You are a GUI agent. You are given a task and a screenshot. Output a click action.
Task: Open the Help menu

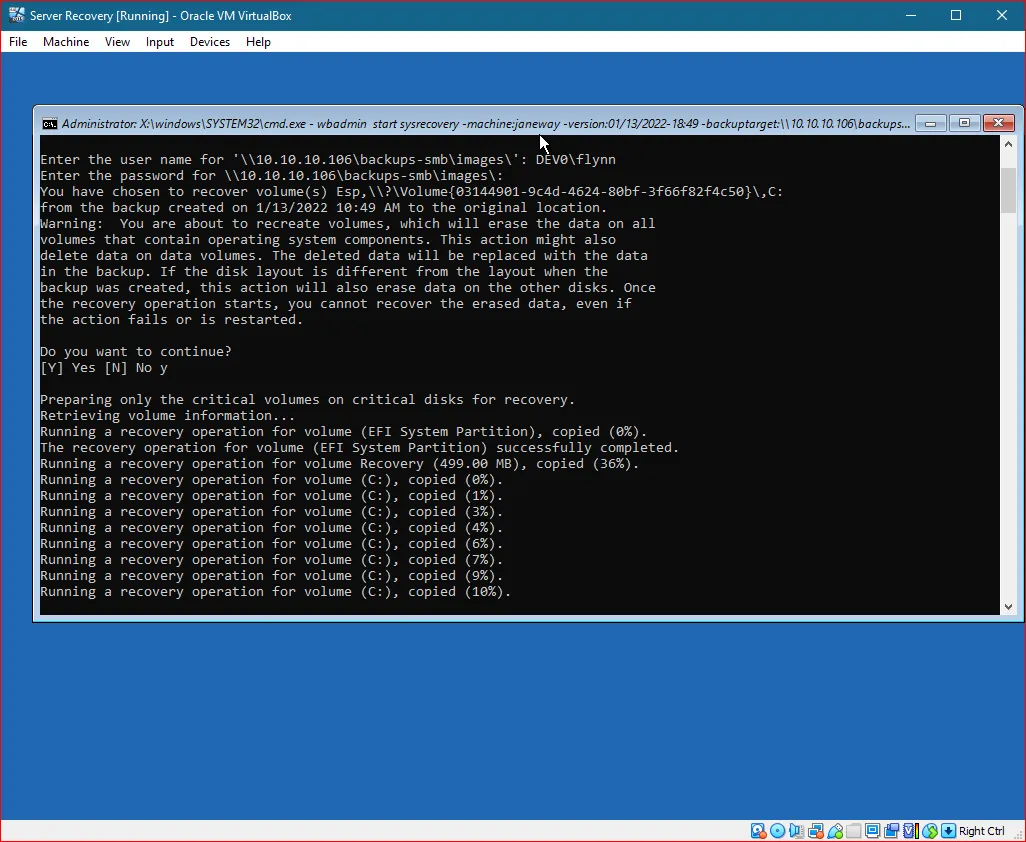coord(258,42)
